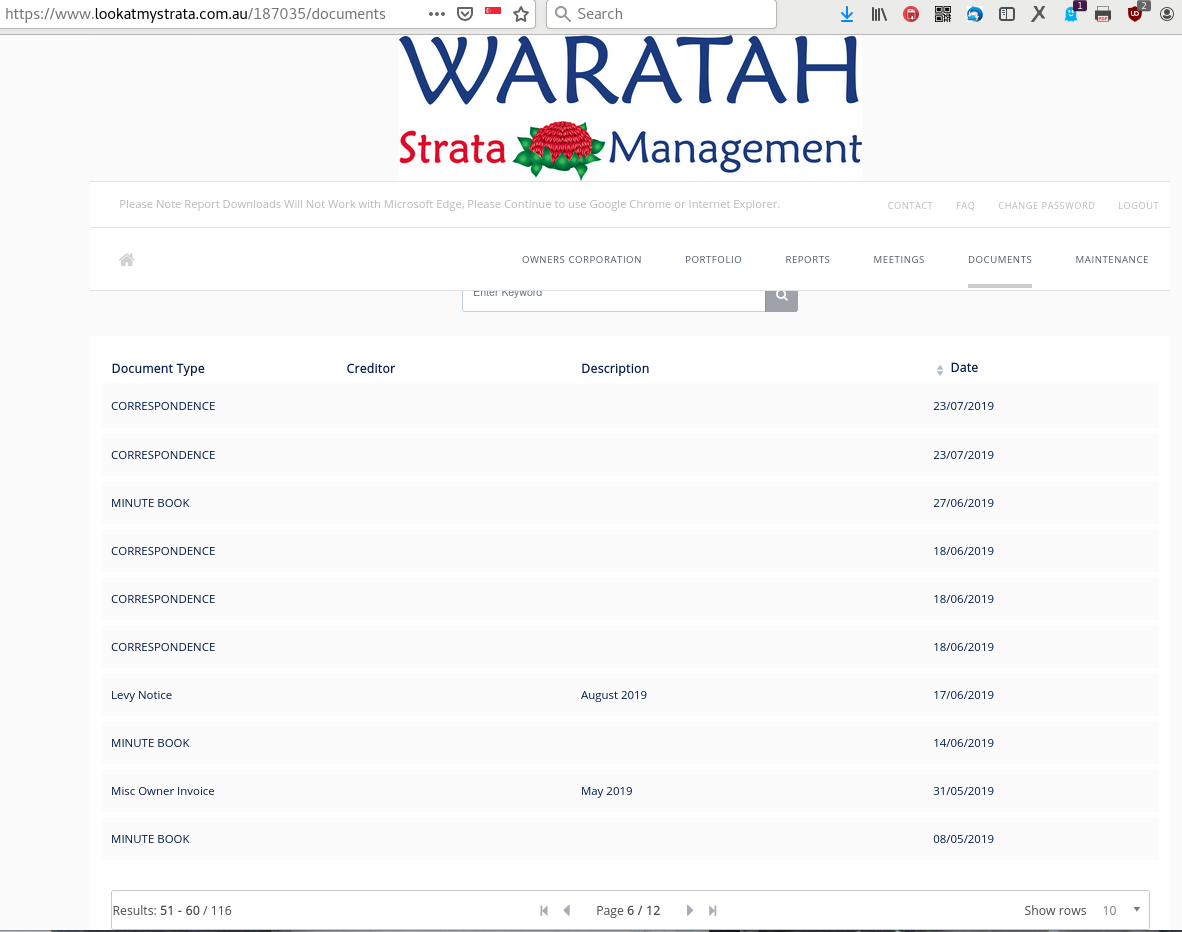
Task: Expand the Show rows dropdown
Action: tap(1121, 910)
